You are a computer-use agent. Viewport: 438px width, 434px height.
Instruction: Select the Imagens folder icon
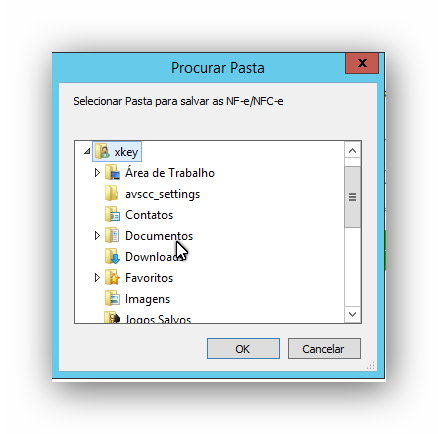[112, 299]
